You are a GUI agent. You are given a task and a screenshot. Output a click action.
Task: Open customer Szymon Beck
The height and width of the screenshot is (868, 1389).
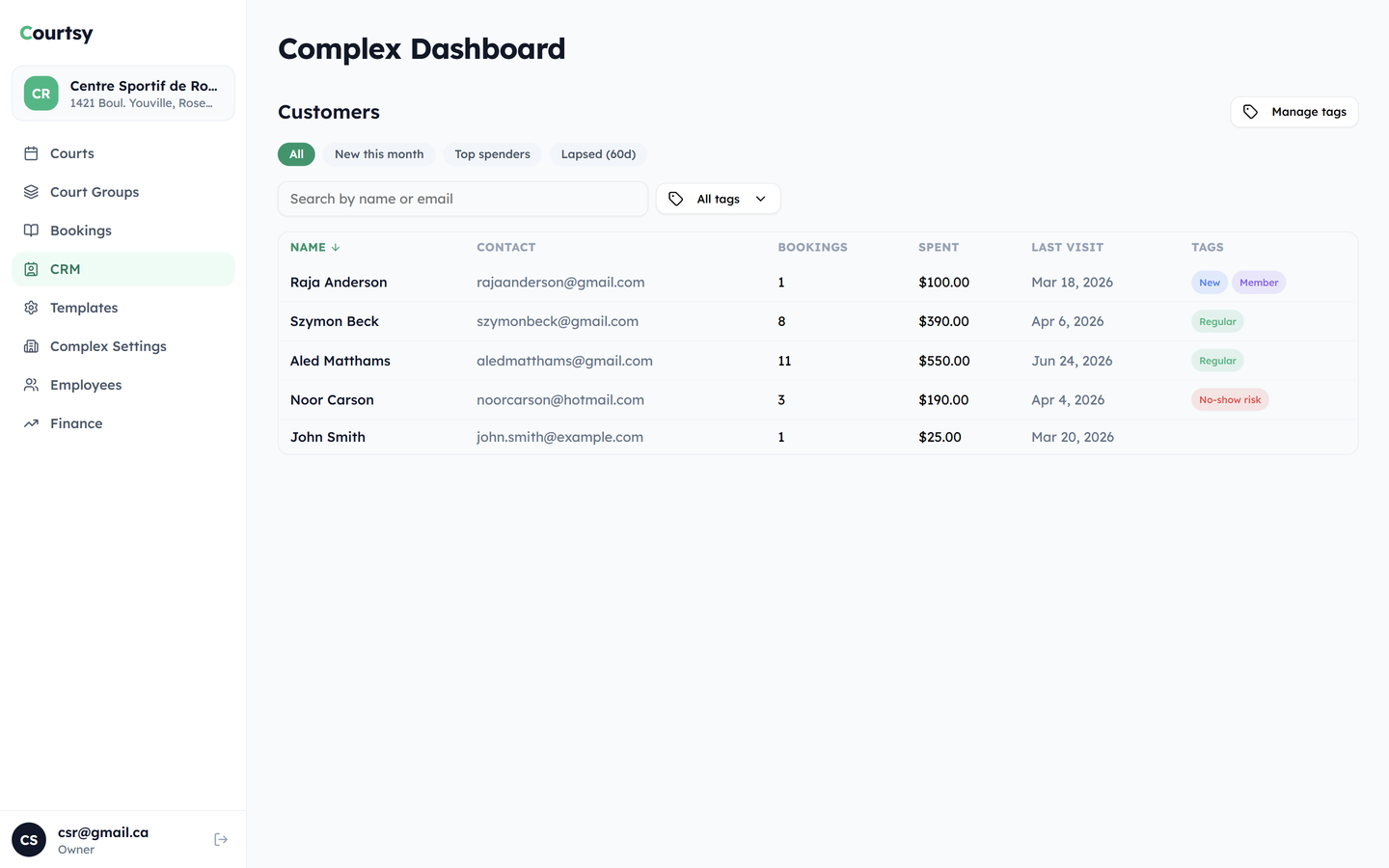pyautogui.click(x=335, y=322)
